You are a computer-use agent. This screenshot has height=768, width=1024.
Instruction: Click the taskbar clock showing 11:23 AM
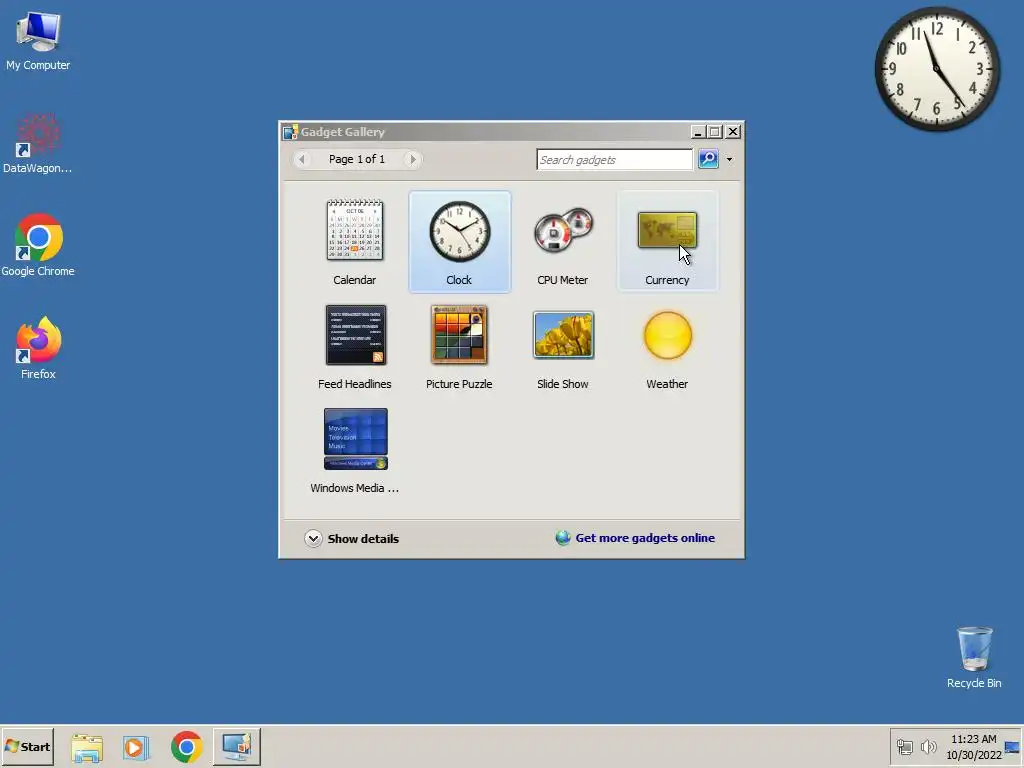click(x=974, y=746)
